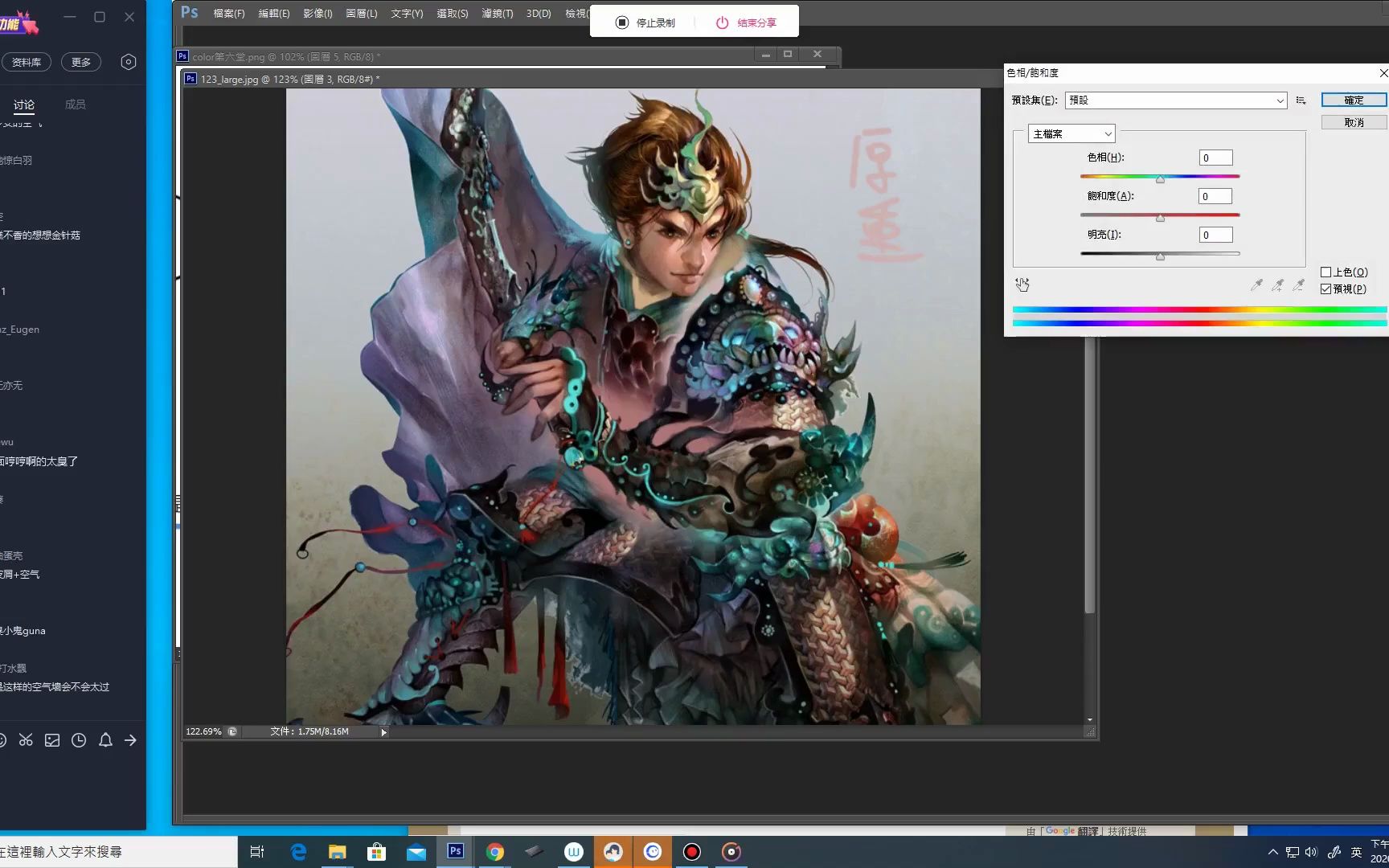This screenshot has width=1389, height=868.
Task: Toggle the 預視(P) preview checkbox
Action: (x=1326, y=289)
